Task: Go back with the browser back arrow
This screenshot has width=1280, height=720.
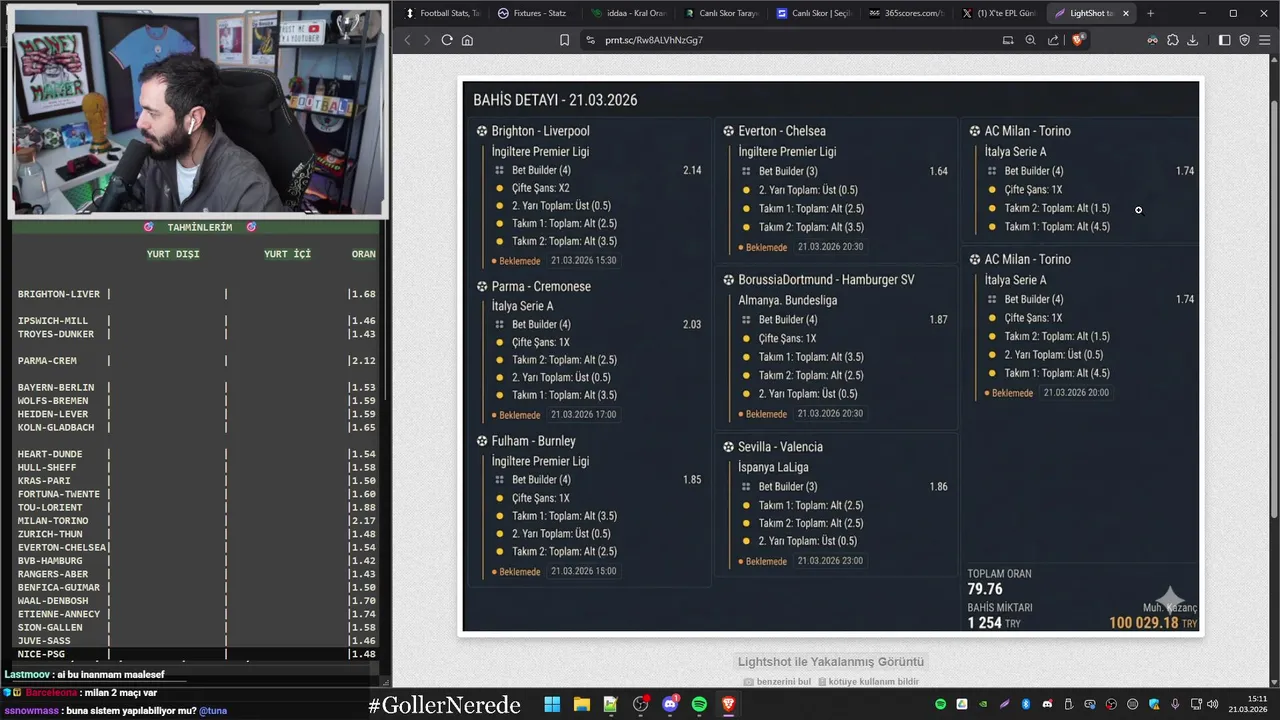Action: pyautogui.click(x=407, y=40)
